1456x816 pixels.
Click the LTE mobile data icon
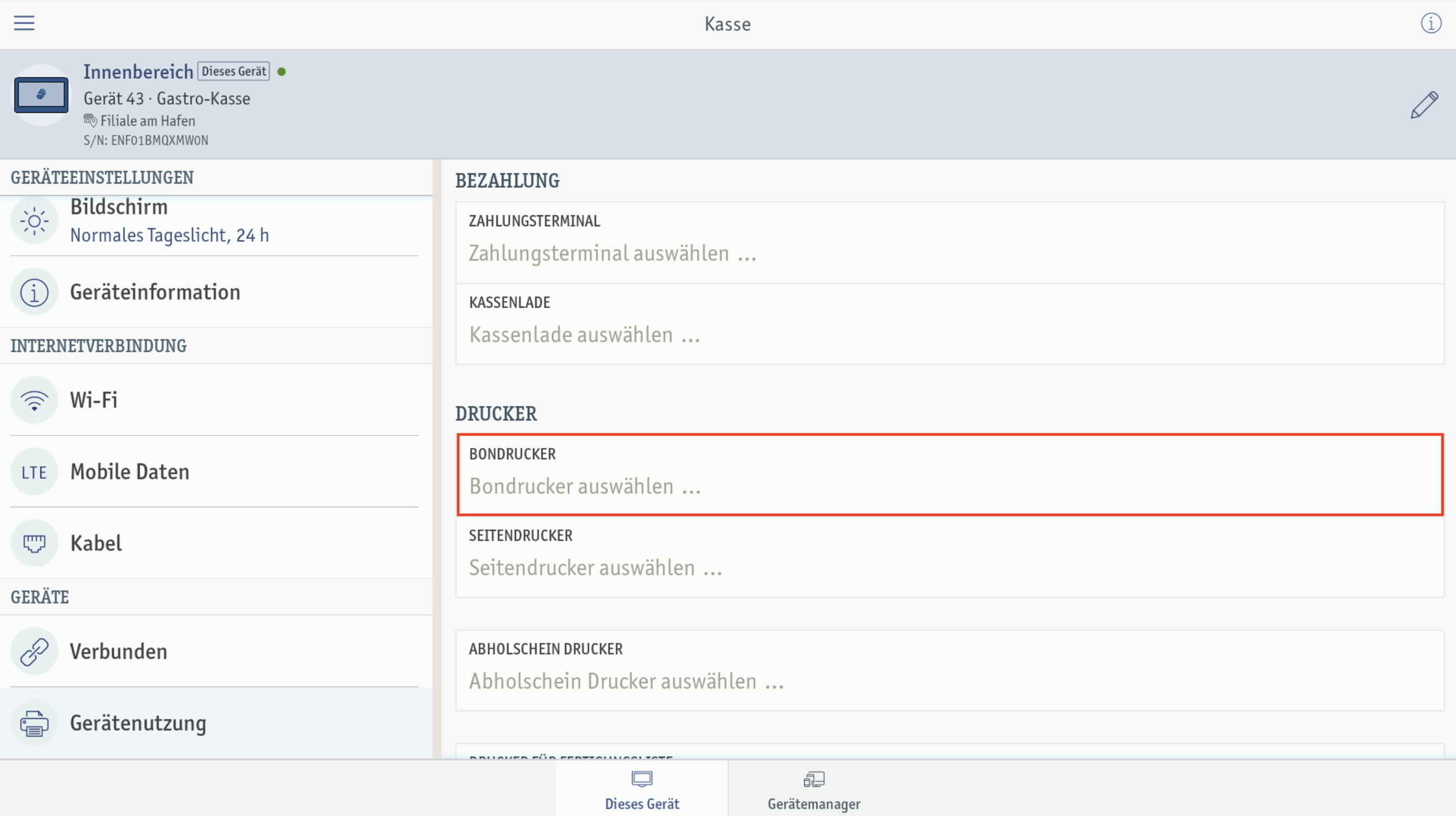34,472
